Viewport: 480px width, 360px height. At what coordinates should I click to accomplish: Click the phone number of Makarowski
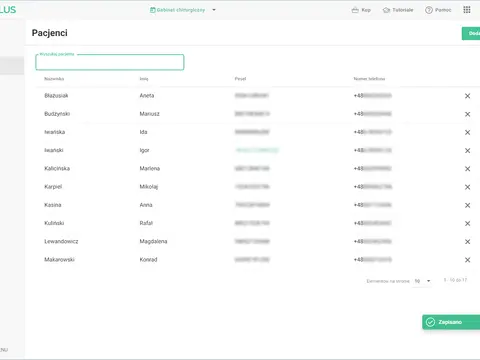373,259
